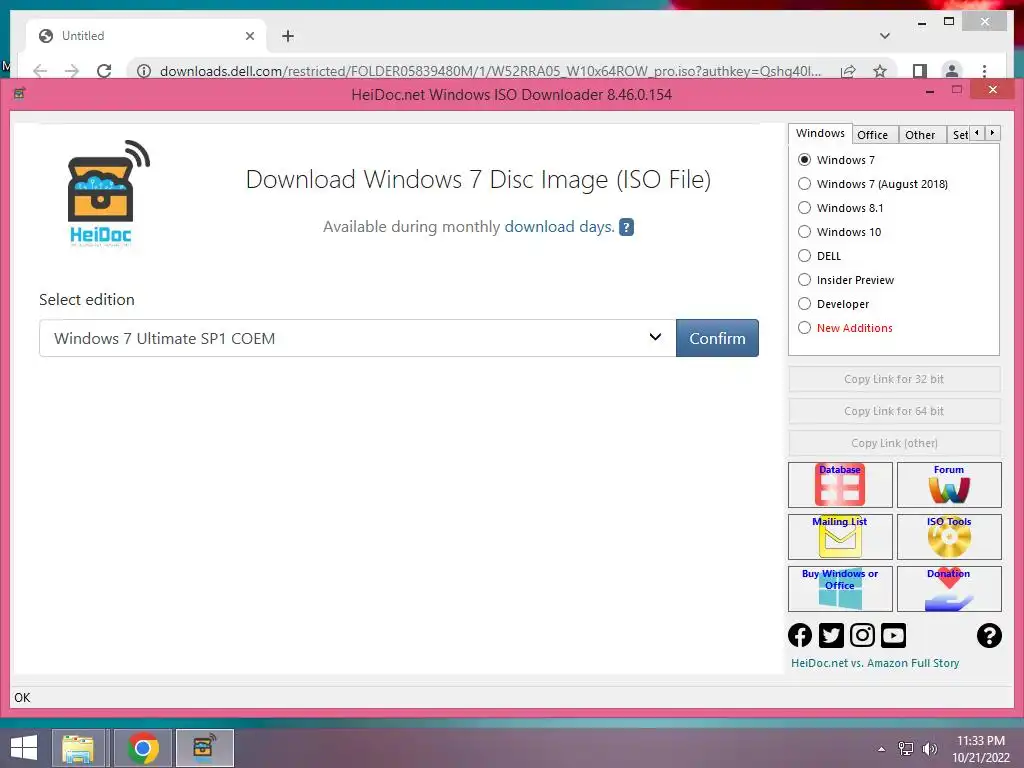Screen dimensions: 1024x768
Task: Click the Chrome address bar URL
Action: click(x=490, y=71)
